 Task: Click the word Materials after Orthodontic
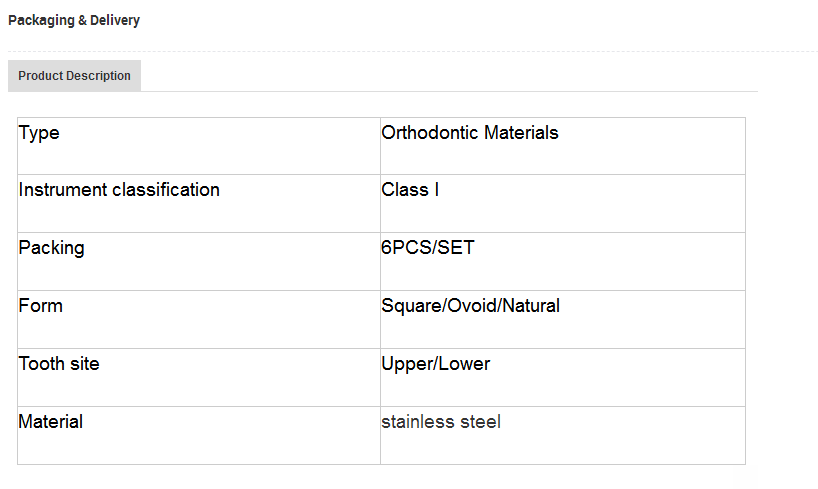point(521,133)
